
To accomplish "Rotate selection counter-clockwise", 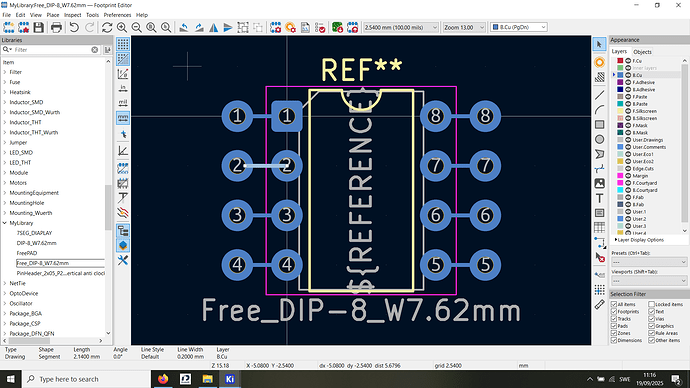I will 184,27.
